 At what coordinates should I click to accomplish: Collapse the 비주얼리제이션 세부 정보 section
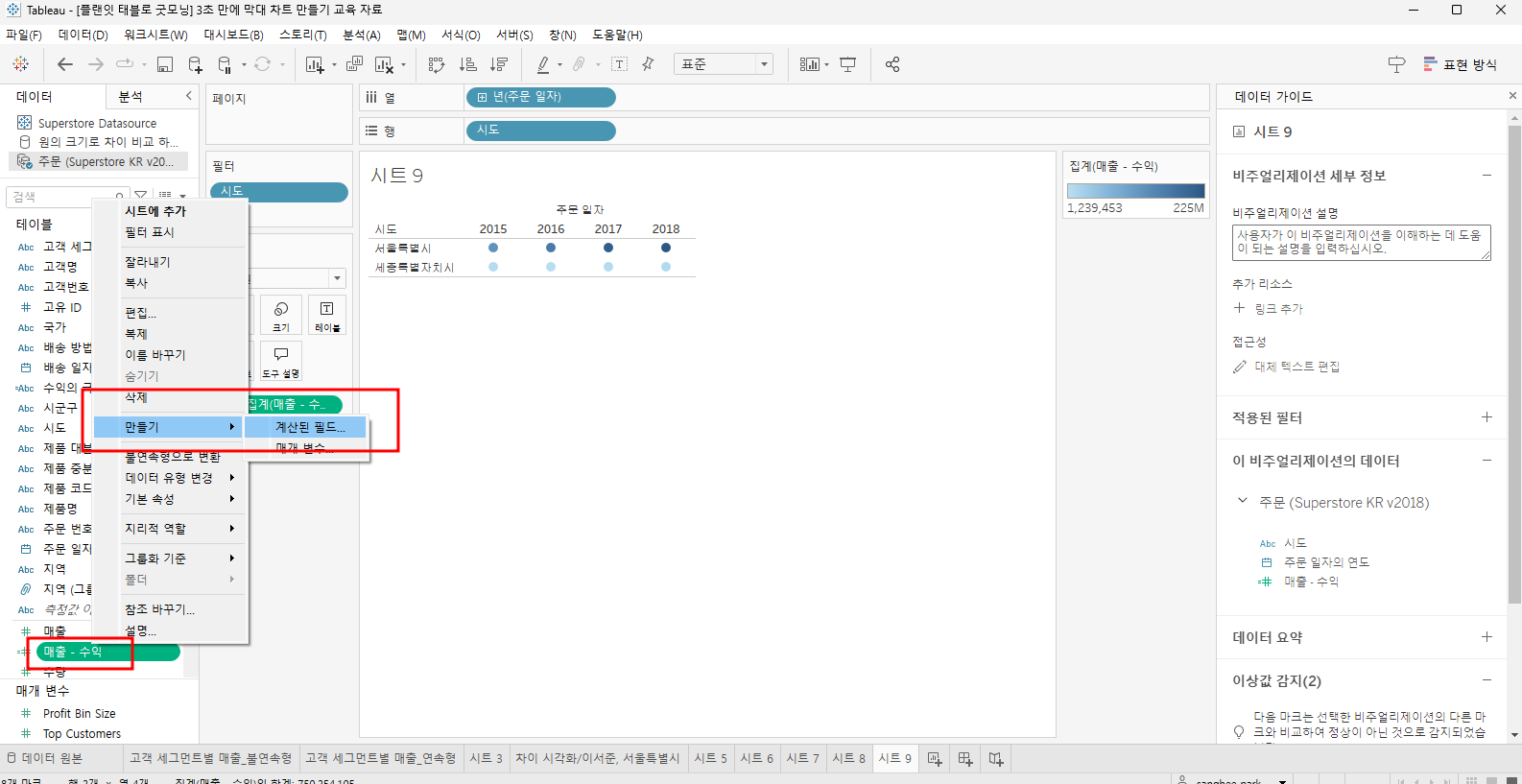click(1486, 175)
